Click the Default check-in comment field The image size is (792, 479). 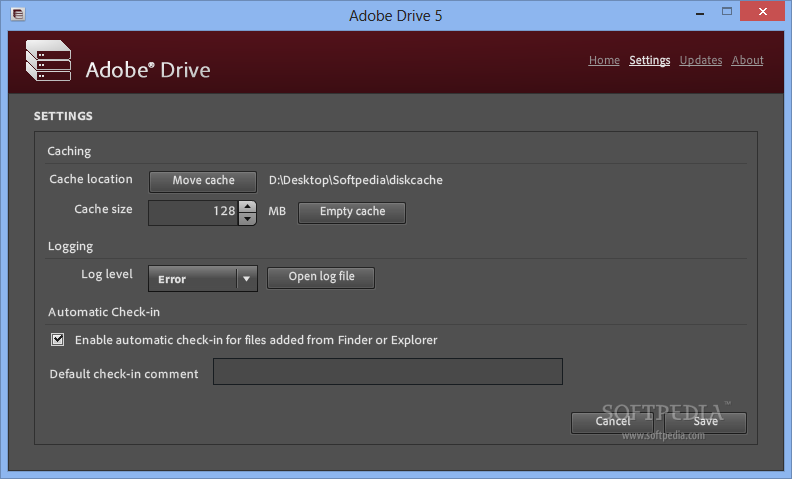[388, 371]
